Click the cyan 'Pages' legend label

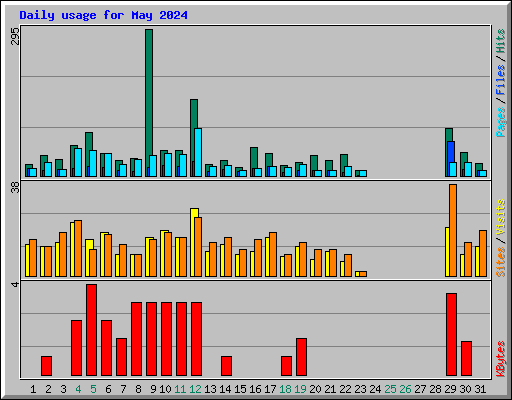500,122
